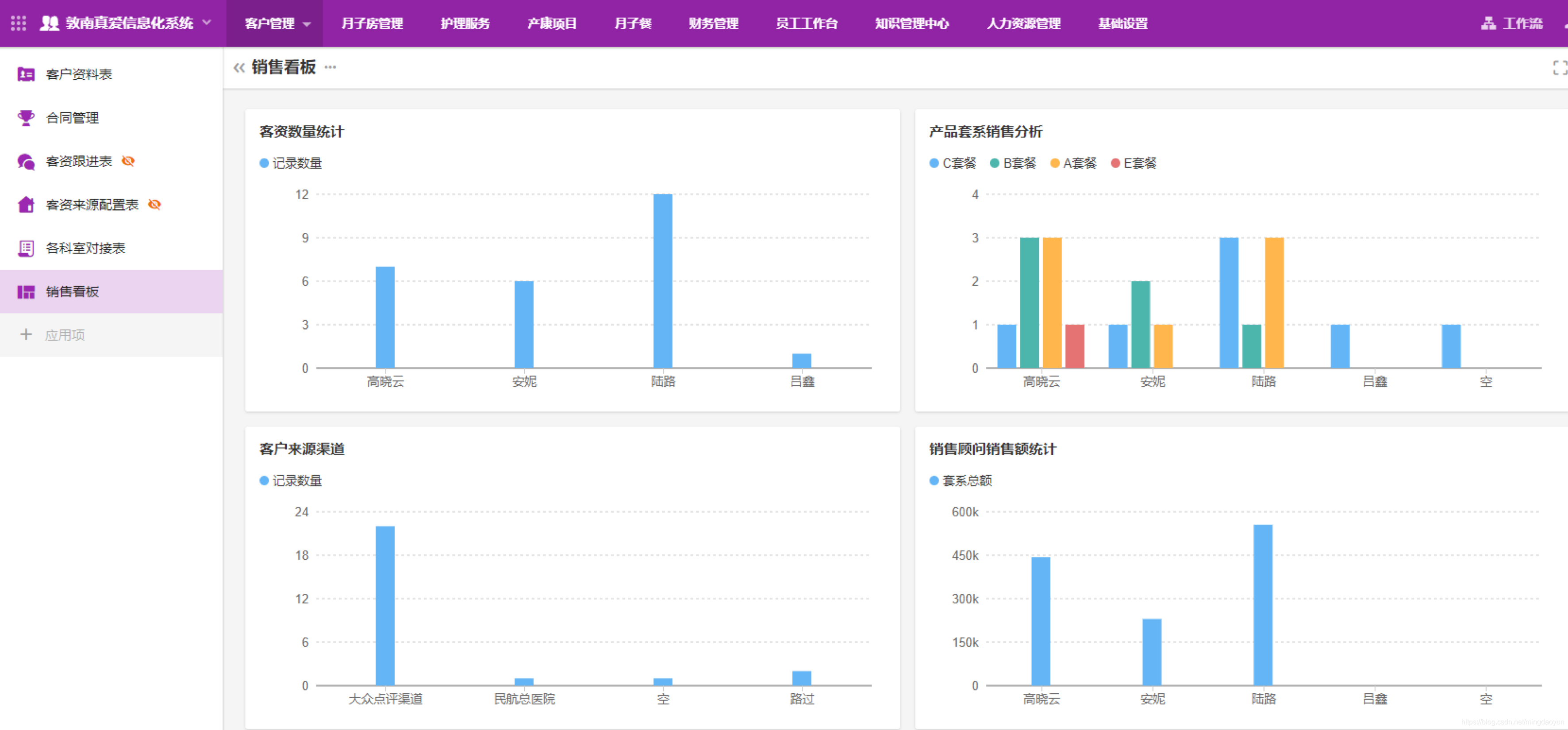This screenshot has width=1568, height=730.
Task: Toggle the C套餐 legend series
Action: click(953, 163)
